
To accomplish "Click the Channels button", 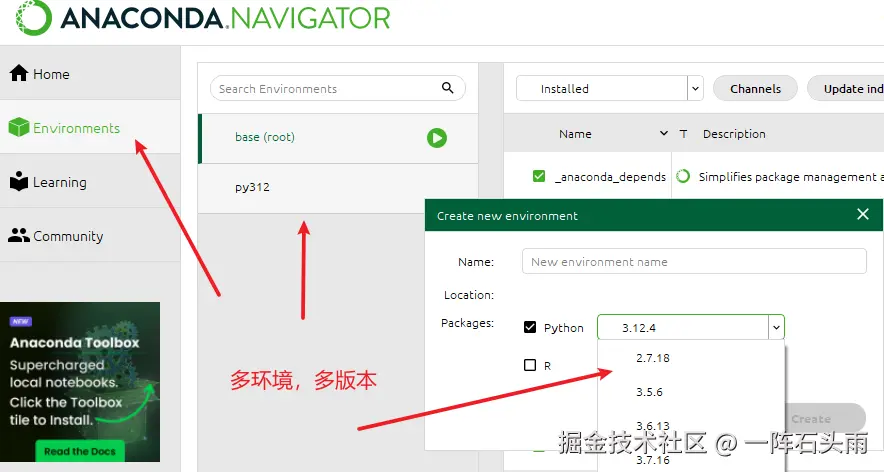I will click(755, 89).
